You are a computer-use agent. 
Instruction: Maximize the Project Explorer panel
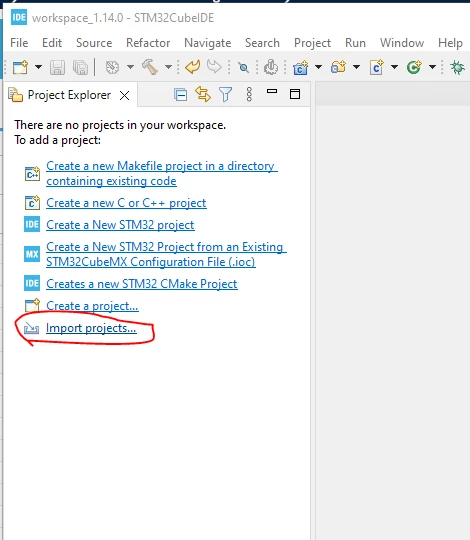(295, 94)
